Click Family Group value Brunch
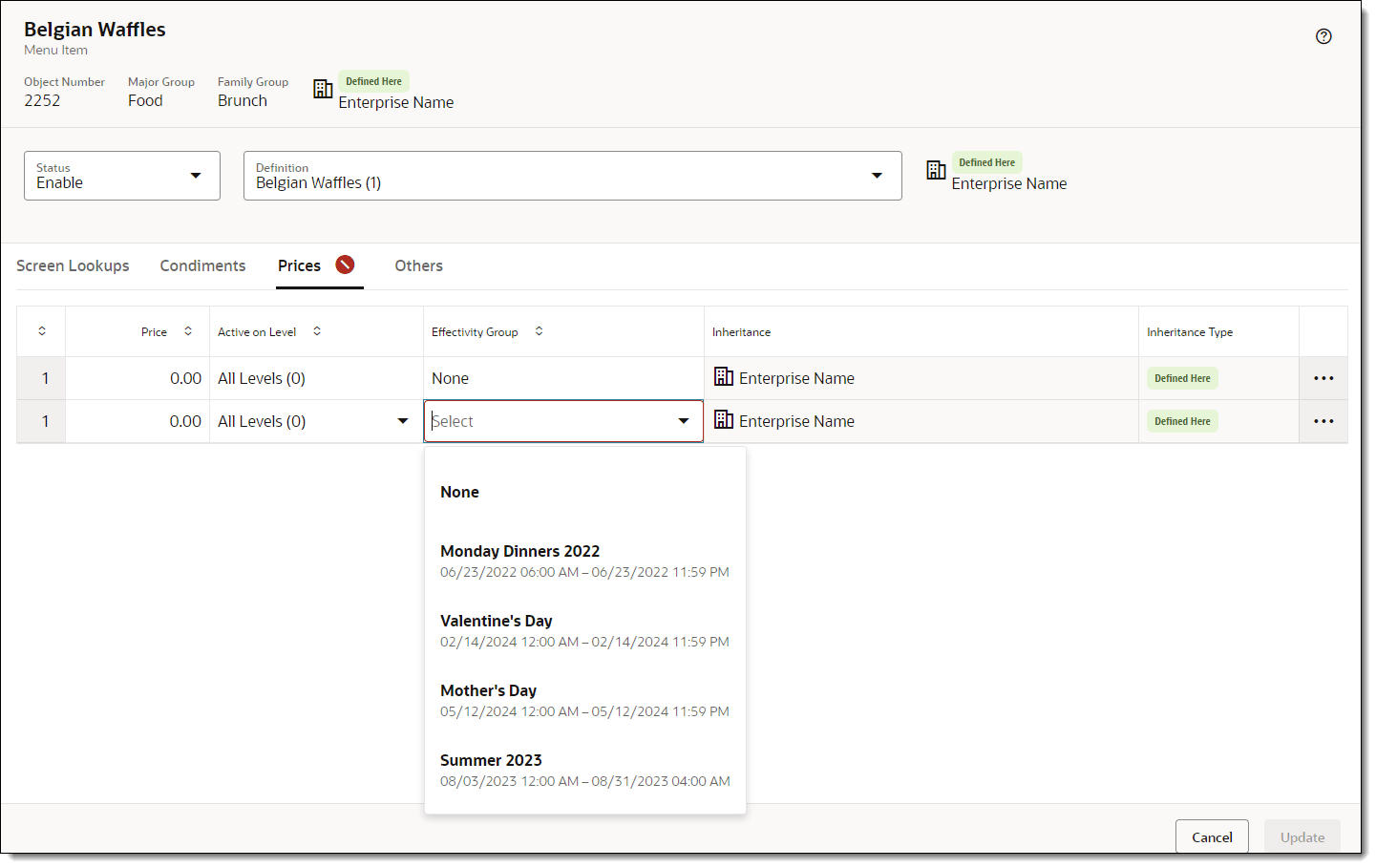 pyautogui.click(x=243, y=100)
